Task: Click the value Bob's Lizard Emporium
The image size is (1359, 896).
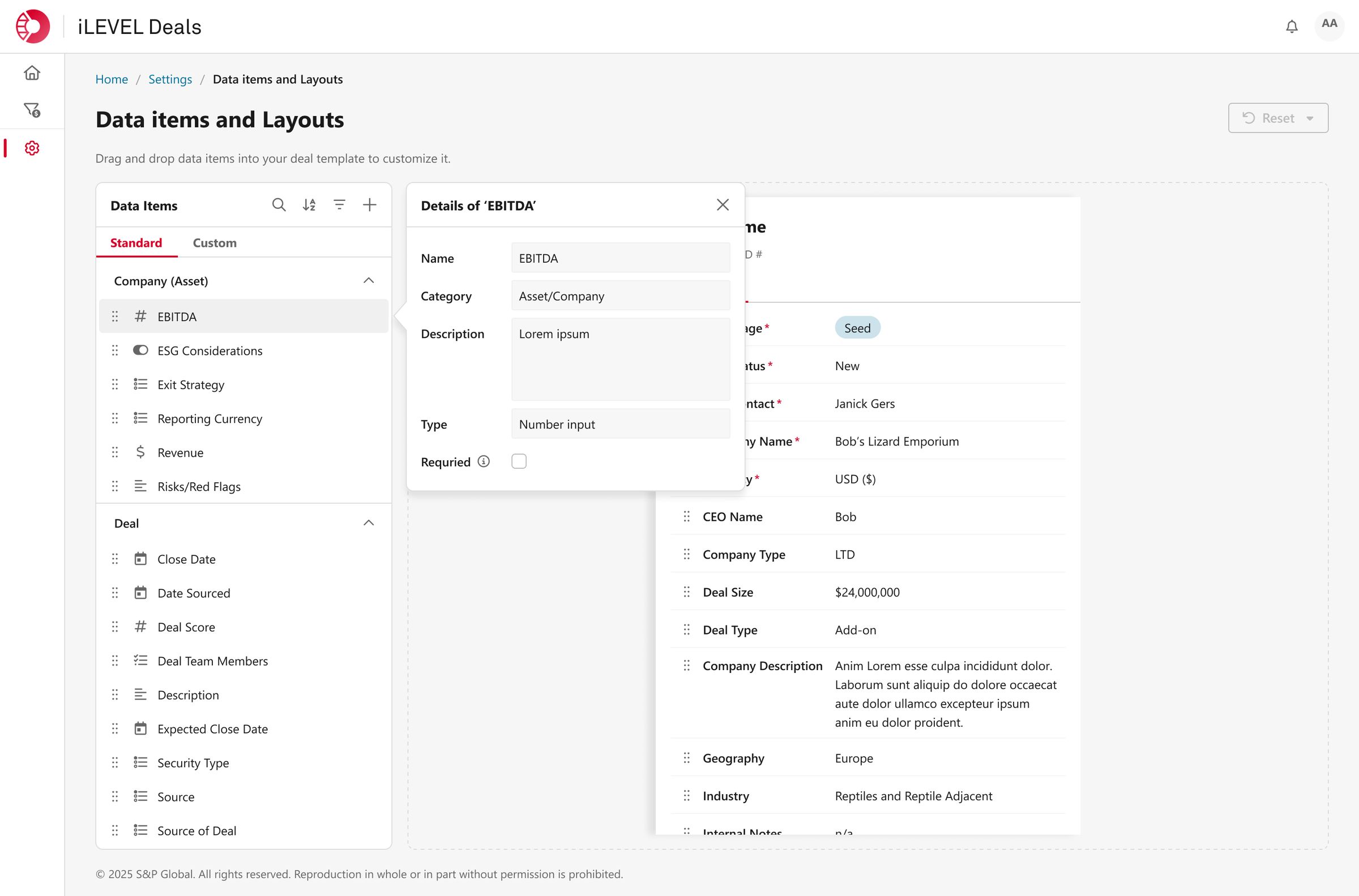Action: pos(897,441)
